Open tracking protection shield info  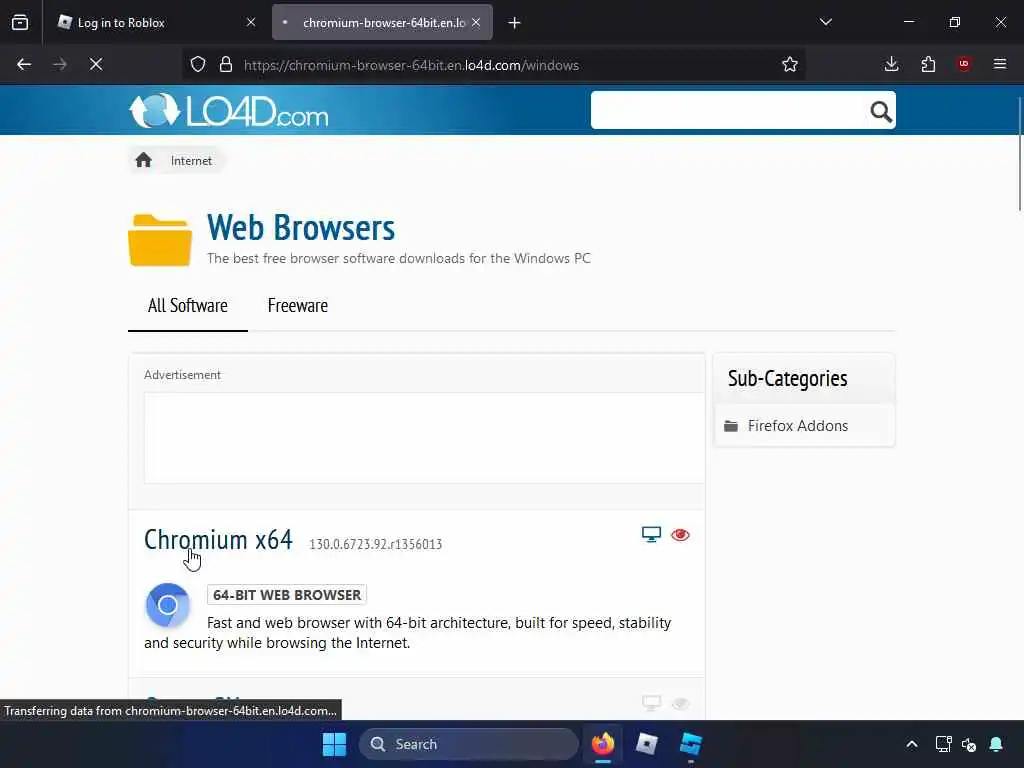pyautogui.click(x=198, y=65)
